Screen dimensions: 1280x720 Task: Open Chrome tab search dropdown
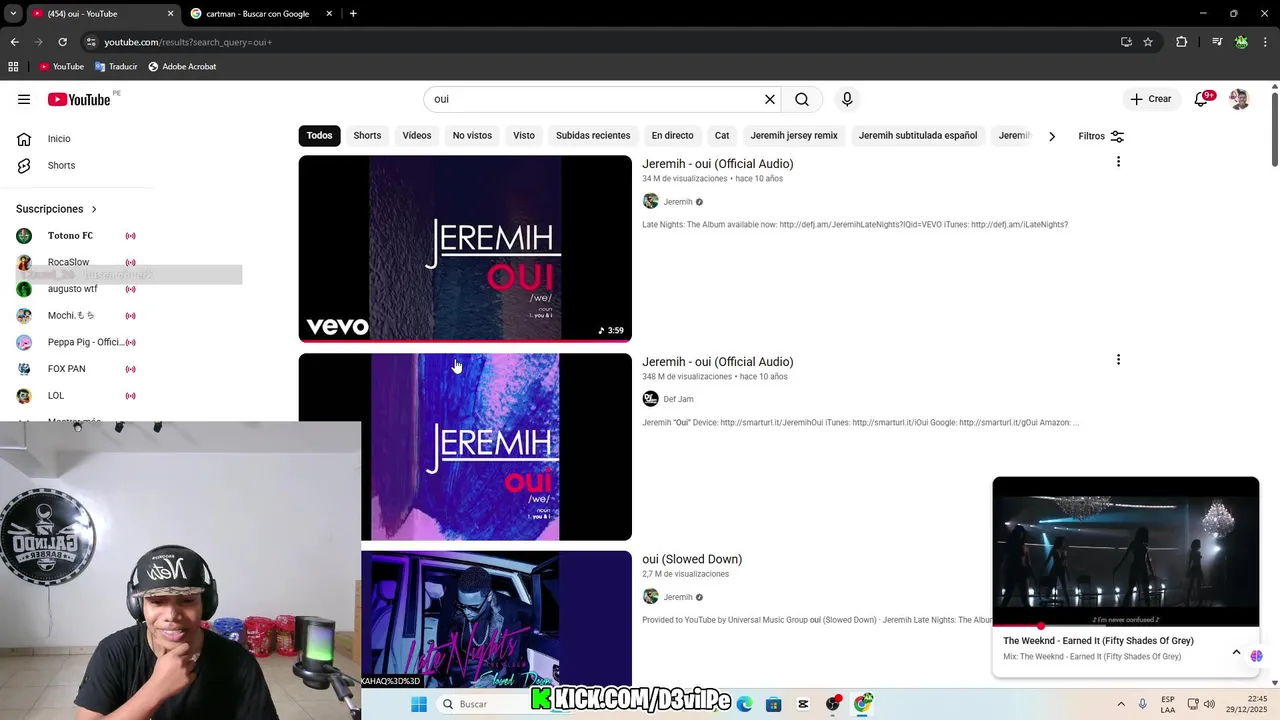click(13, 13)
